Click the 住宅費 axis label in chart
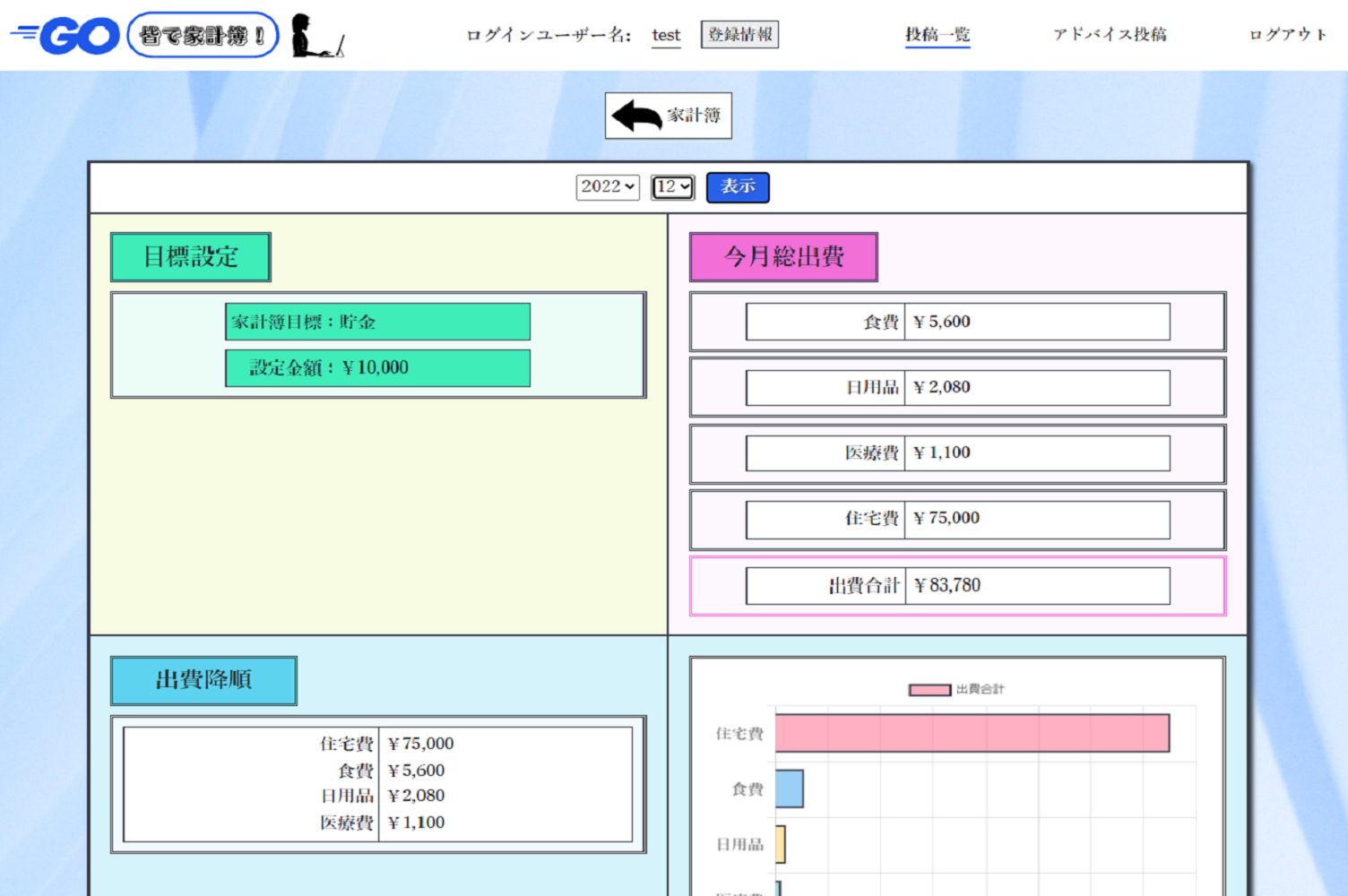 pos(739,734)
